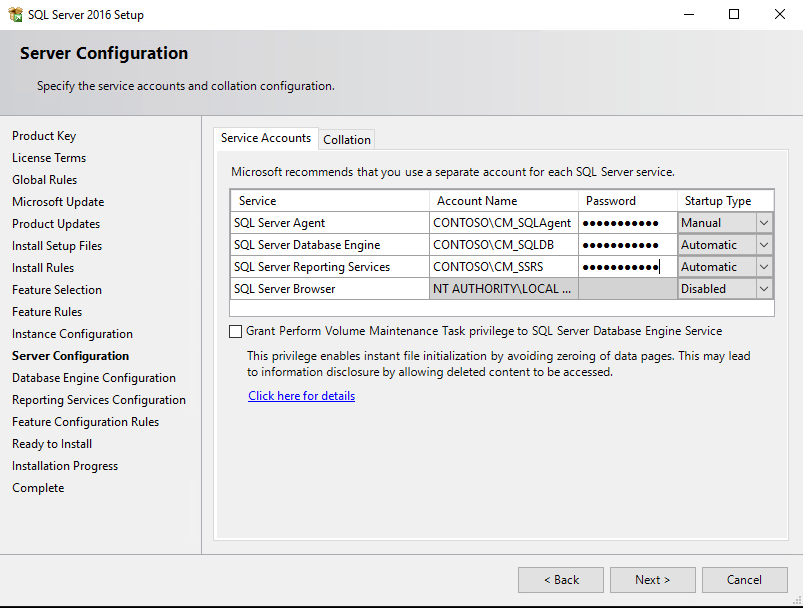The image size is (803, 608).
Task: Click Reporting Services Configuration step in sidebar
Action: 99,400
